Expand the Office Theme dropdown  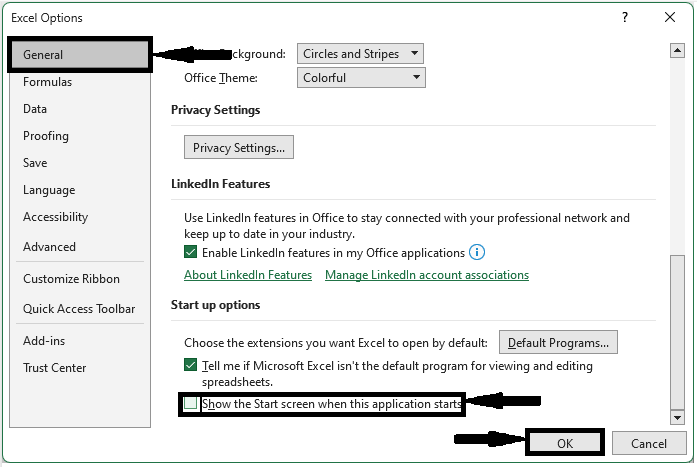361,78
